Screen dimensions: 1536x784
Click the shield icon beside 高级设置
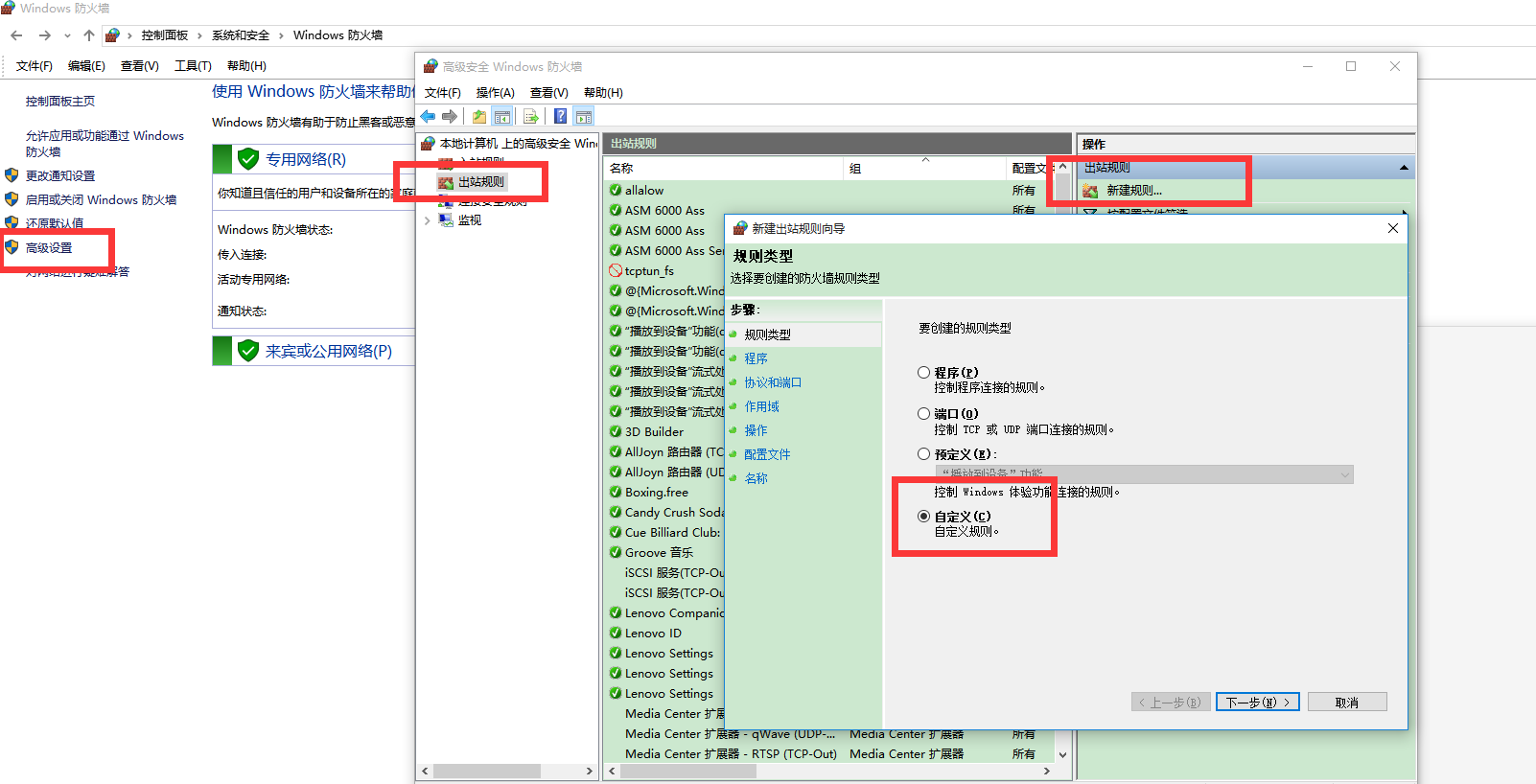pos(12,247)
